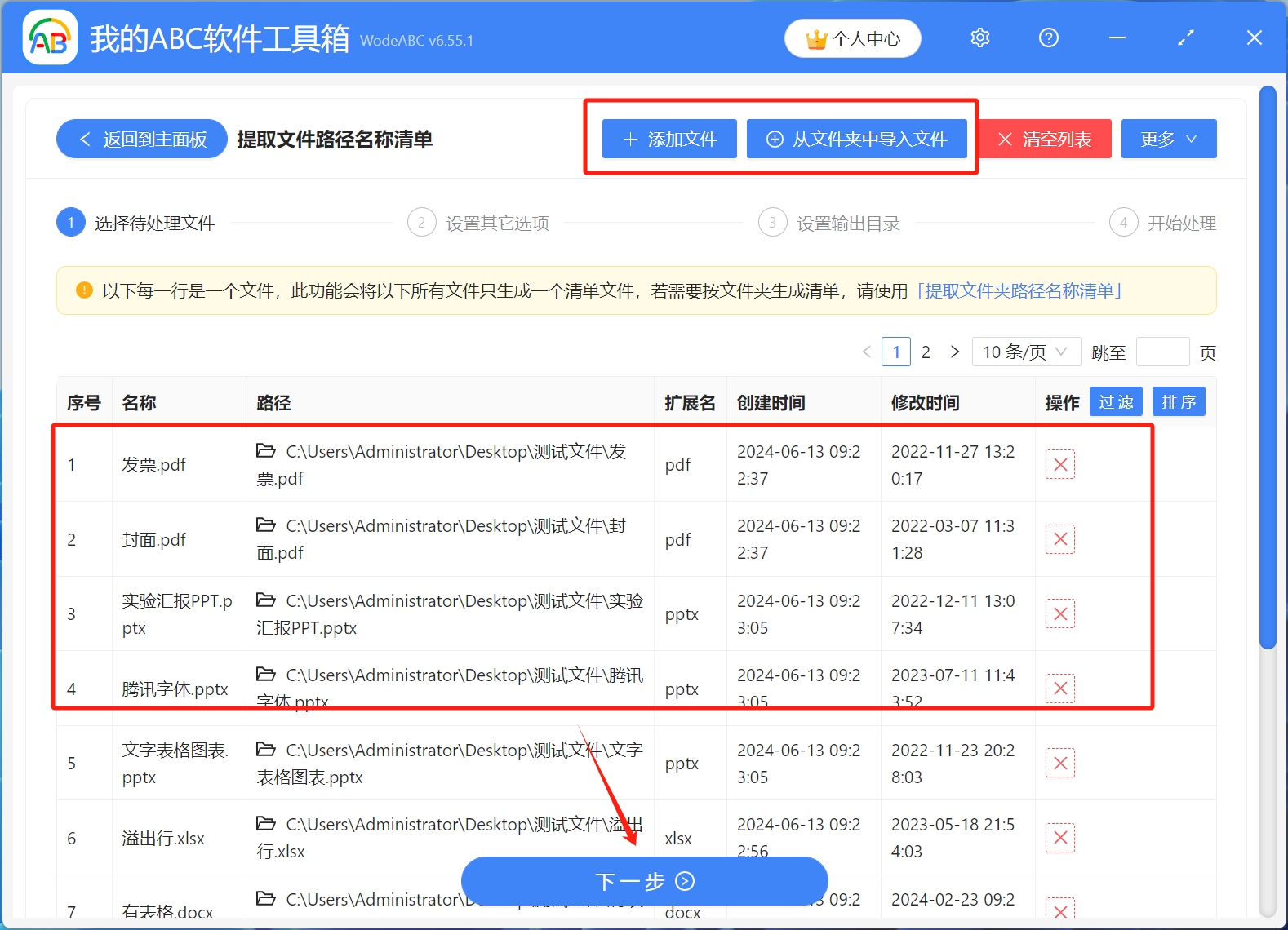The image size is (1288, 930).
Task: Click the info icon in yellow notice
Action: tap(84, 290)
